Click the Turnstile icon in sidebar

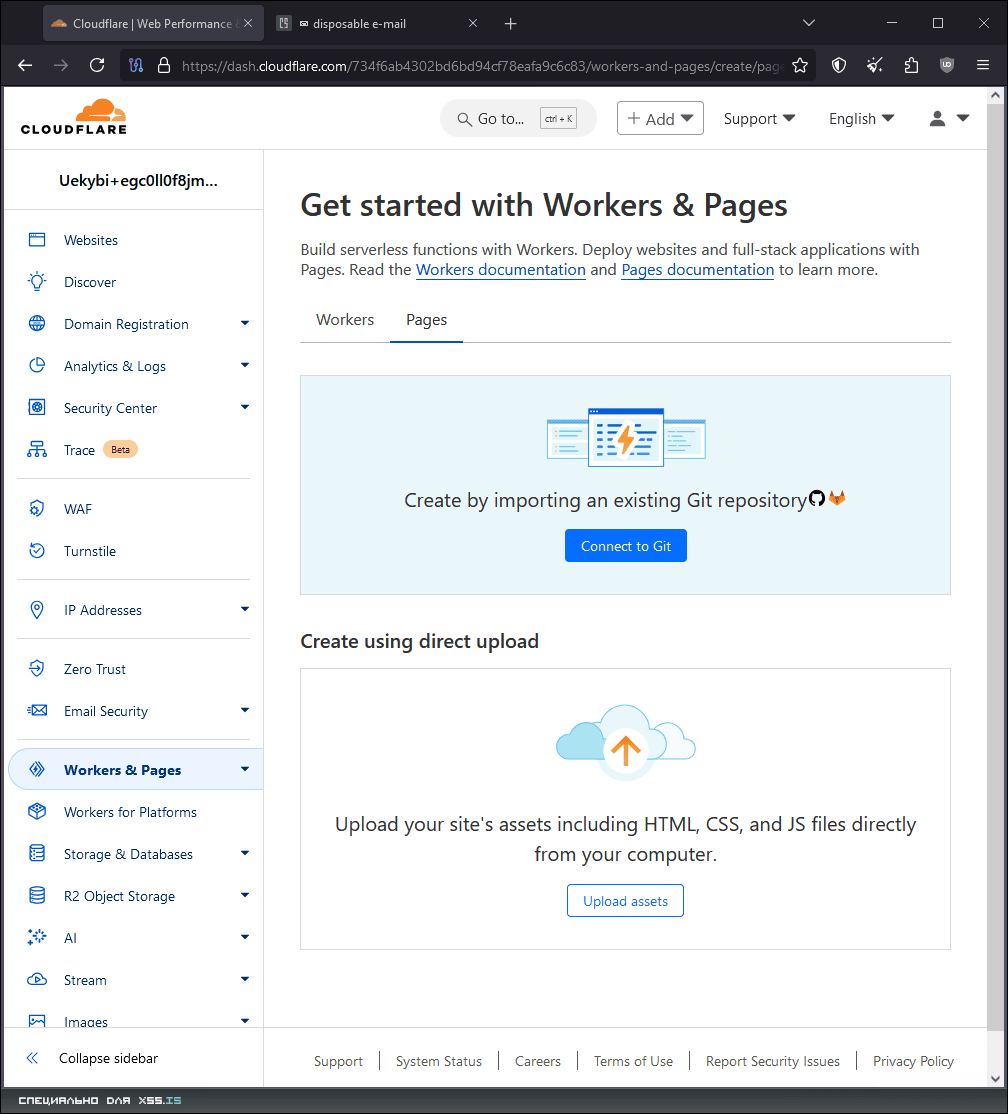point(37,551)
